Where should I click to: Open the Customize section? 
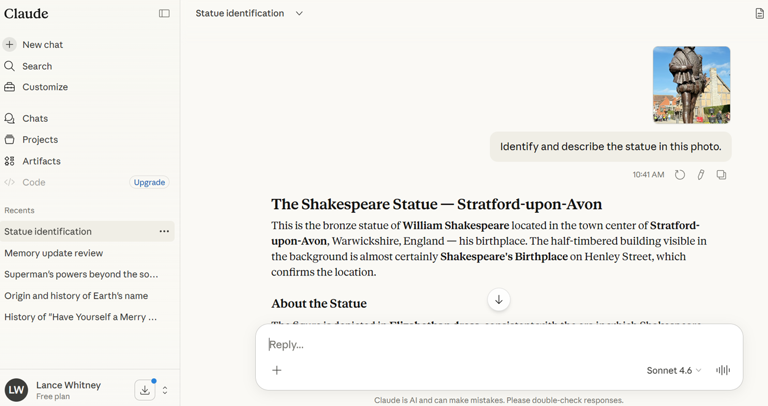click(x=44, y=87)
